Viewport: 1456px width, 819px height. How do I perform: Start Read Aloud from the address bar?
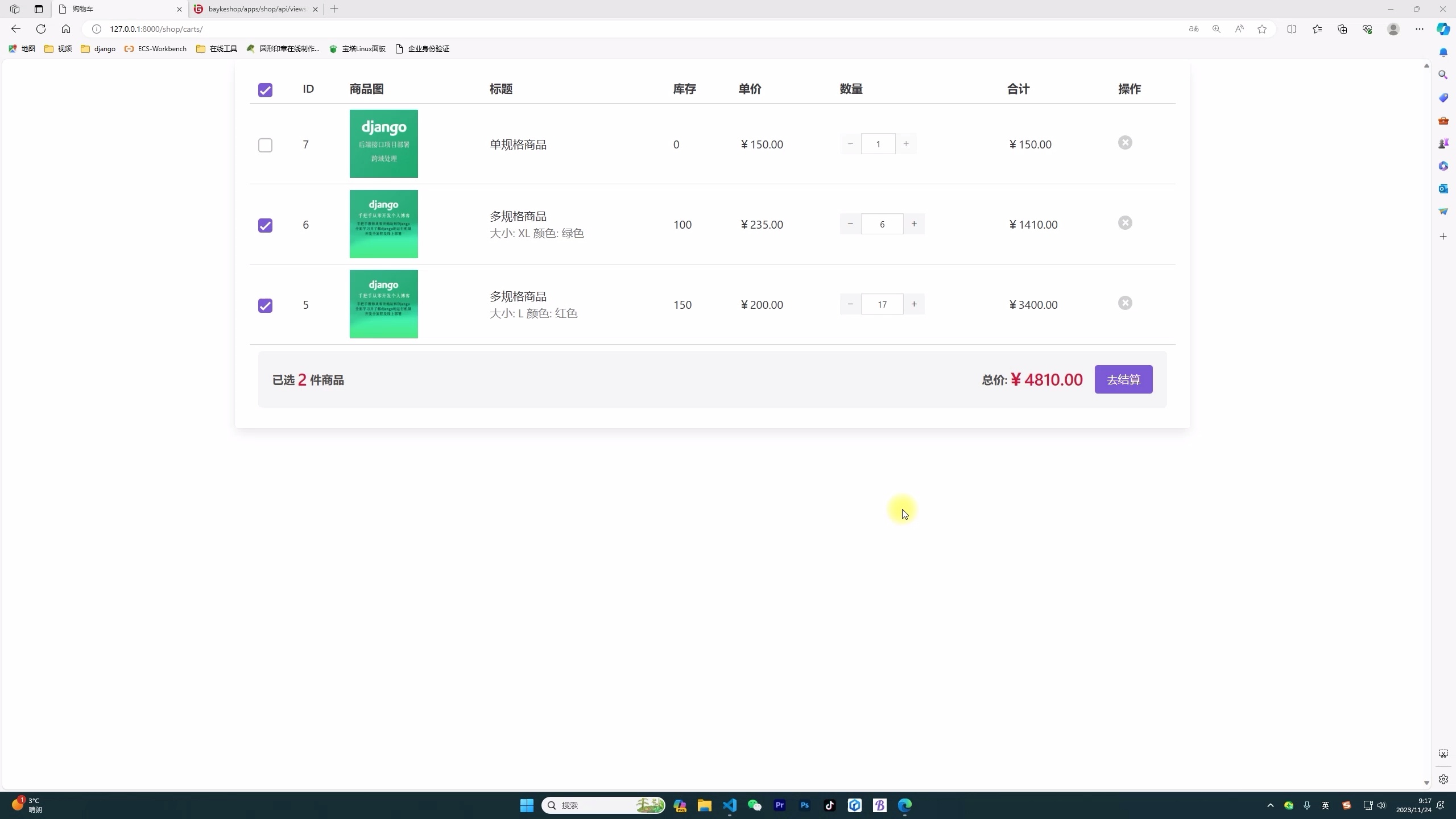(1239, 29)
